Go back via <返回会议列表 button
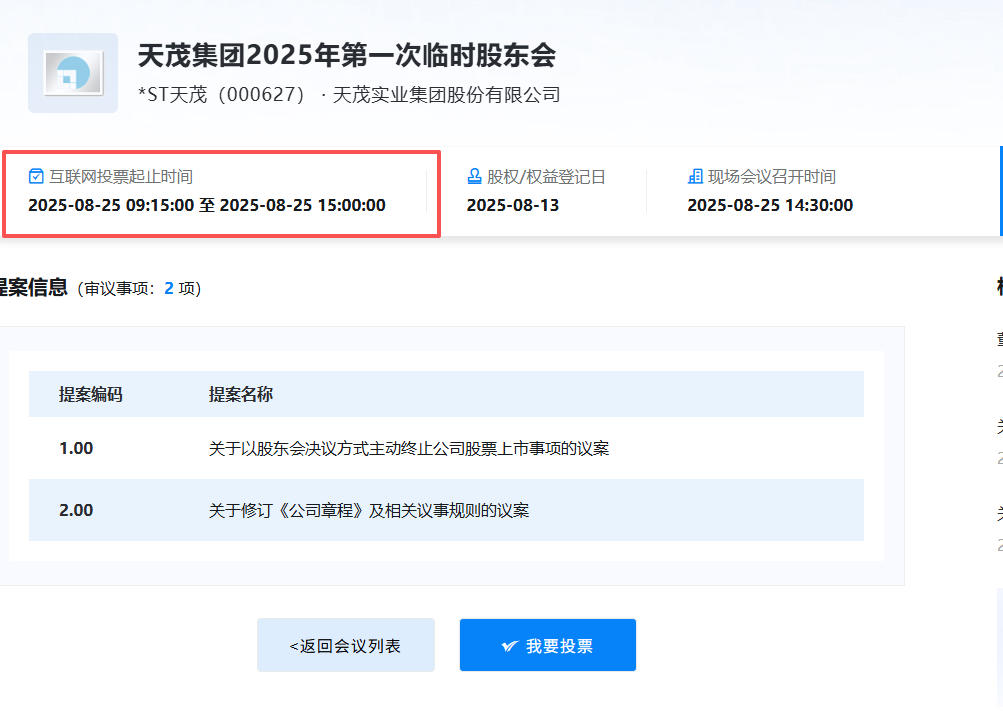Screen dimensions: 1003x724 pyautogui.click(x=345, y=645)
